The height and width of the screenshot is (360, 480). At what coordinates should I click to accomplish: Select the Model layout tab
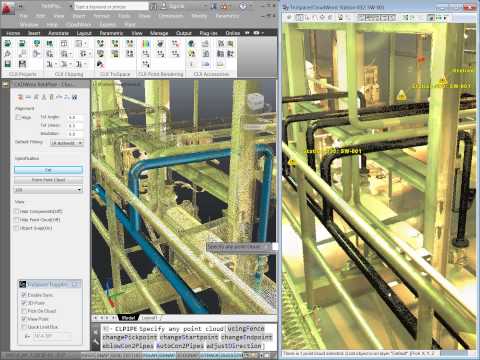click(128, 318)
